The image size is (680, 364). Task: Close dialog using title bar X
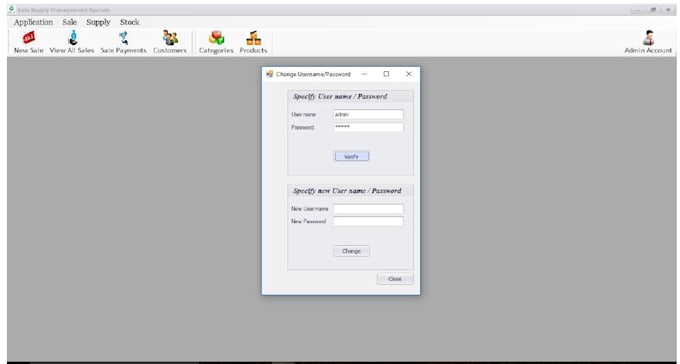[409, 74]
